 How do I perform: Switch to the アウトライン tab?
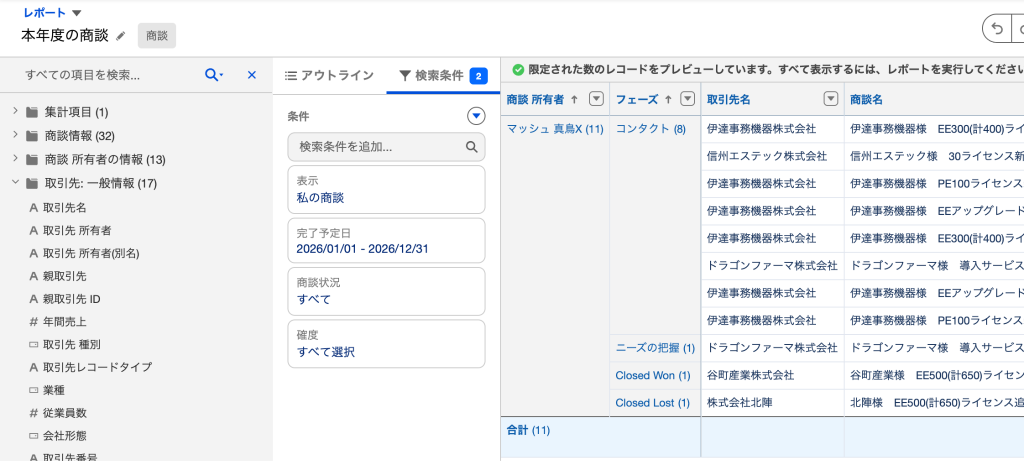click(330, 75)
